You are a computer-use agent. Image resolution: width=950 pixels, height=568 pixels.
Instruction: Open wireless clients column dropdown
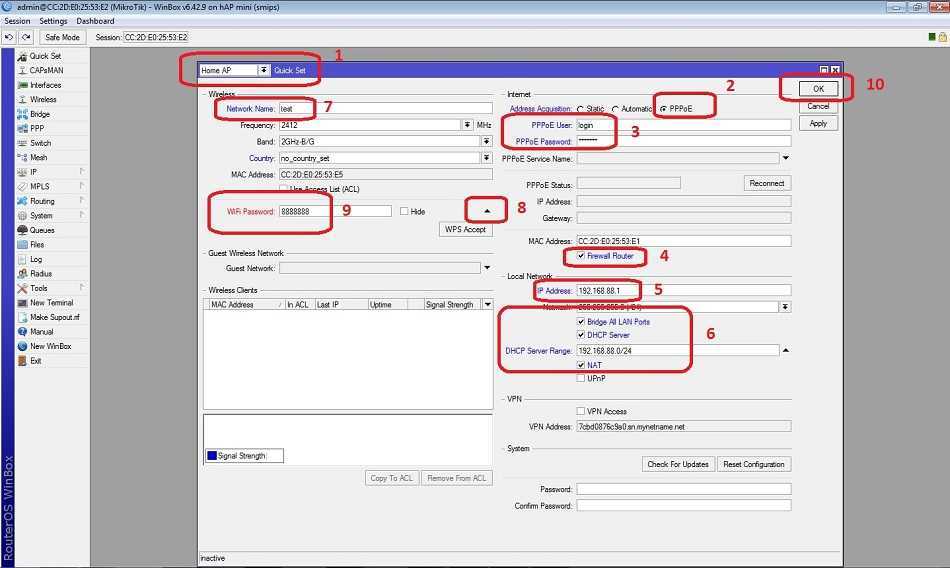tap(488, 304)
